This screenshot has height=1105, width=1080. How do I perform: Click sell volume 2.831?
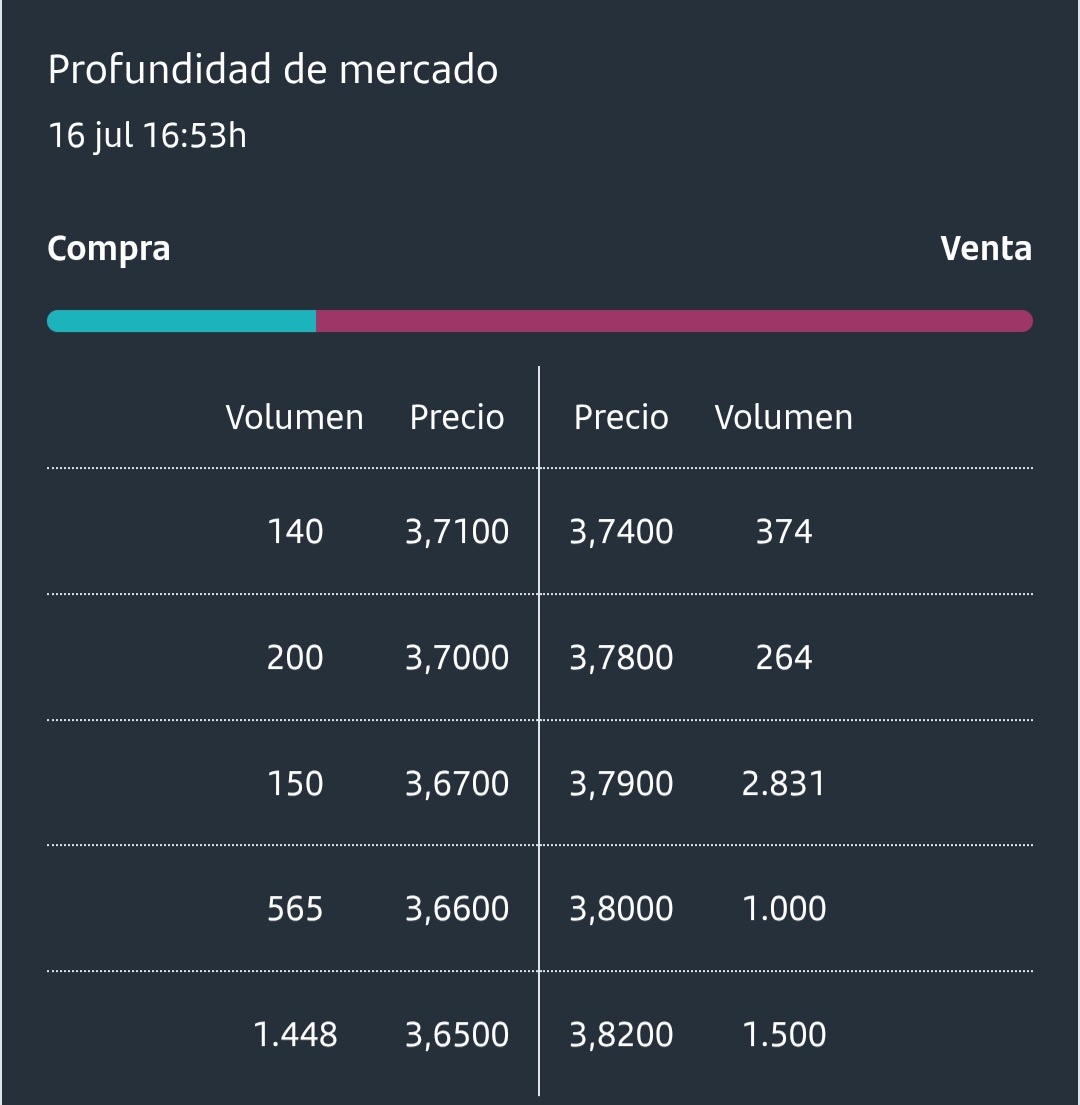[783, 784]
